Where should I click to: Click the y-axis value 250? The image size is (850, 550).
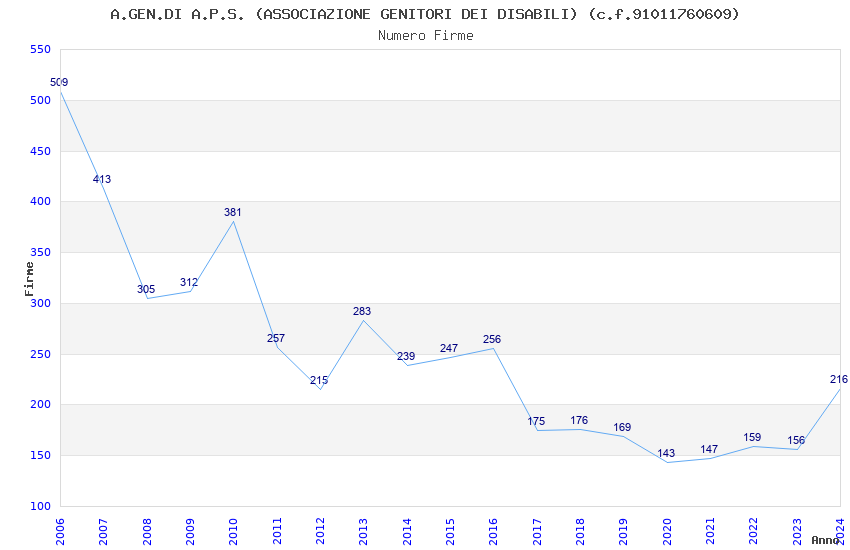click(41, 354)
